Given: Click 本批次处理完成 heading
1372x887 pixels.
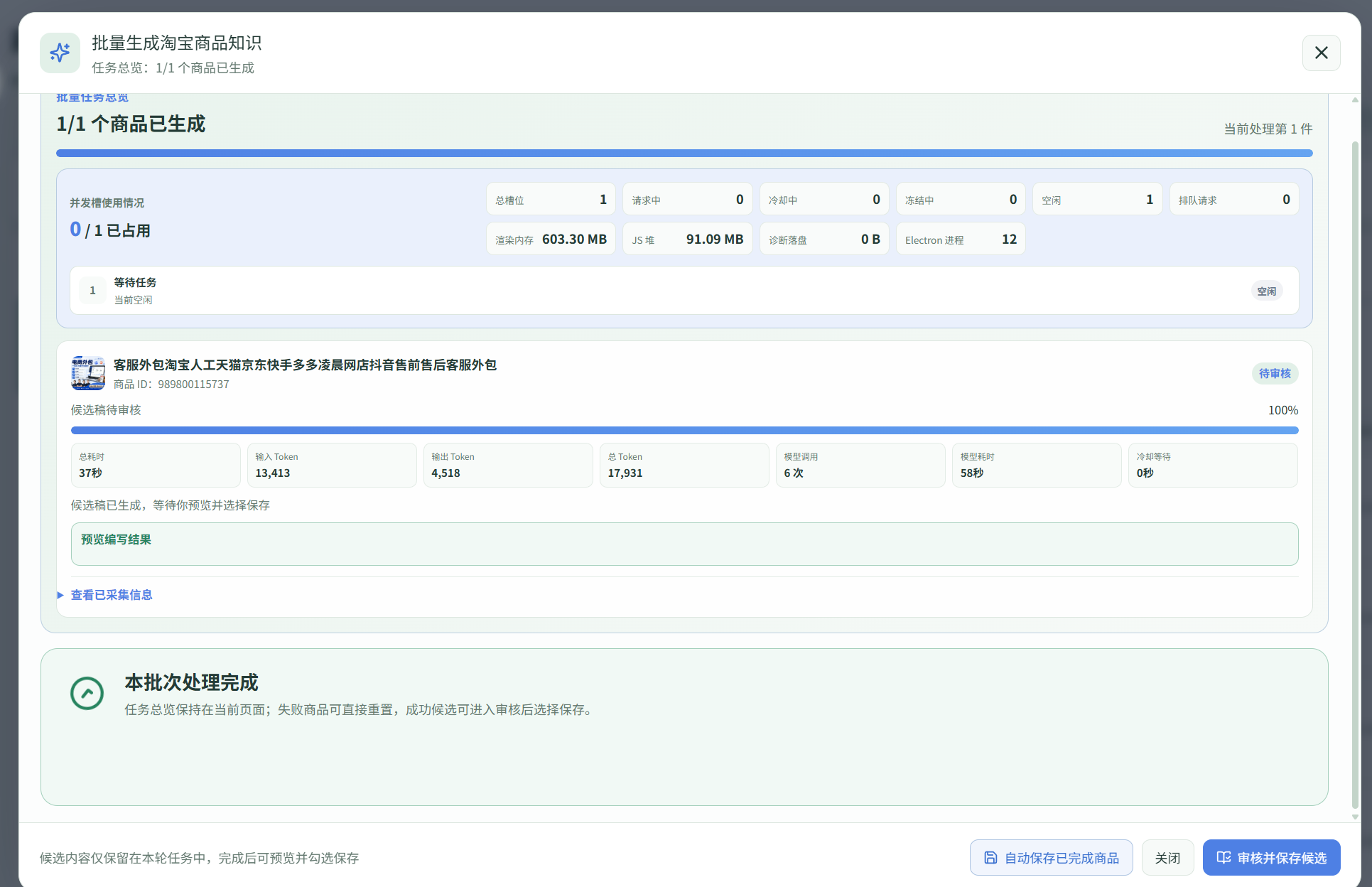Looking at the screenshot, I should tap(191, 682).
